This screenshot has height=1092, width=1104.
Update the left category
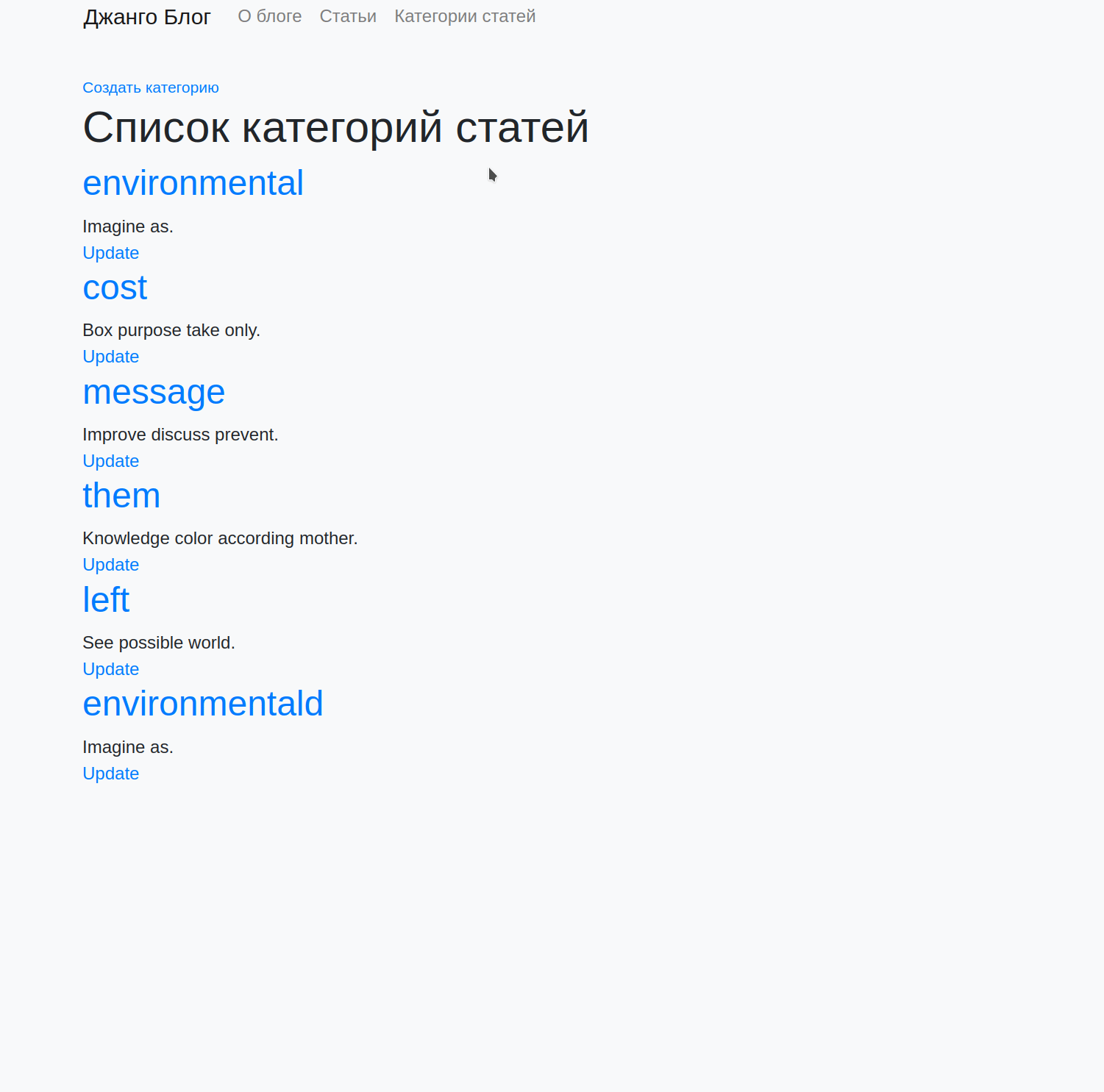pos(110,668)
